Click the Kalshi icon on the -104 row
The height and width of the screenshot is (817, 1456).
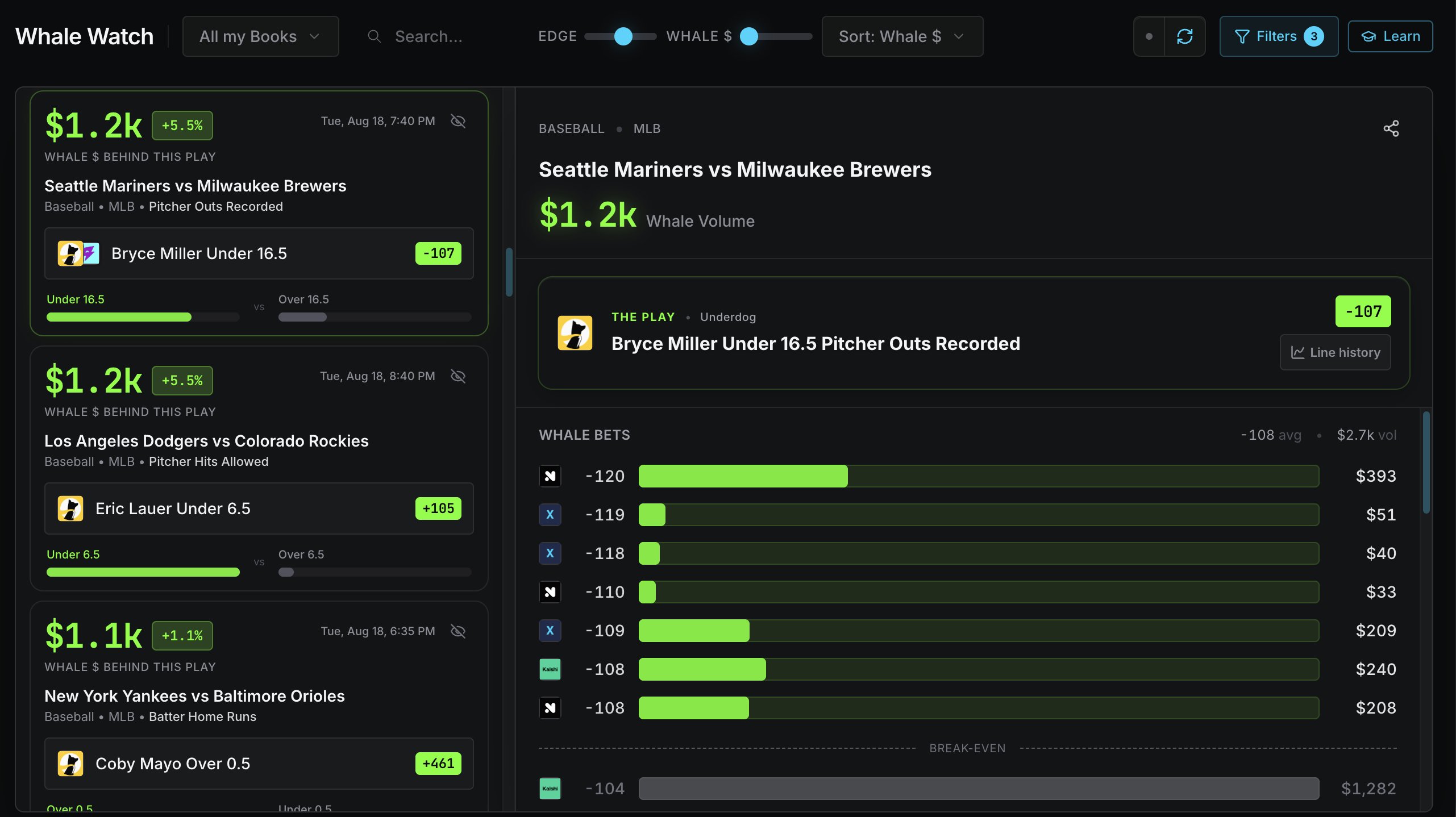pos(550,789)
